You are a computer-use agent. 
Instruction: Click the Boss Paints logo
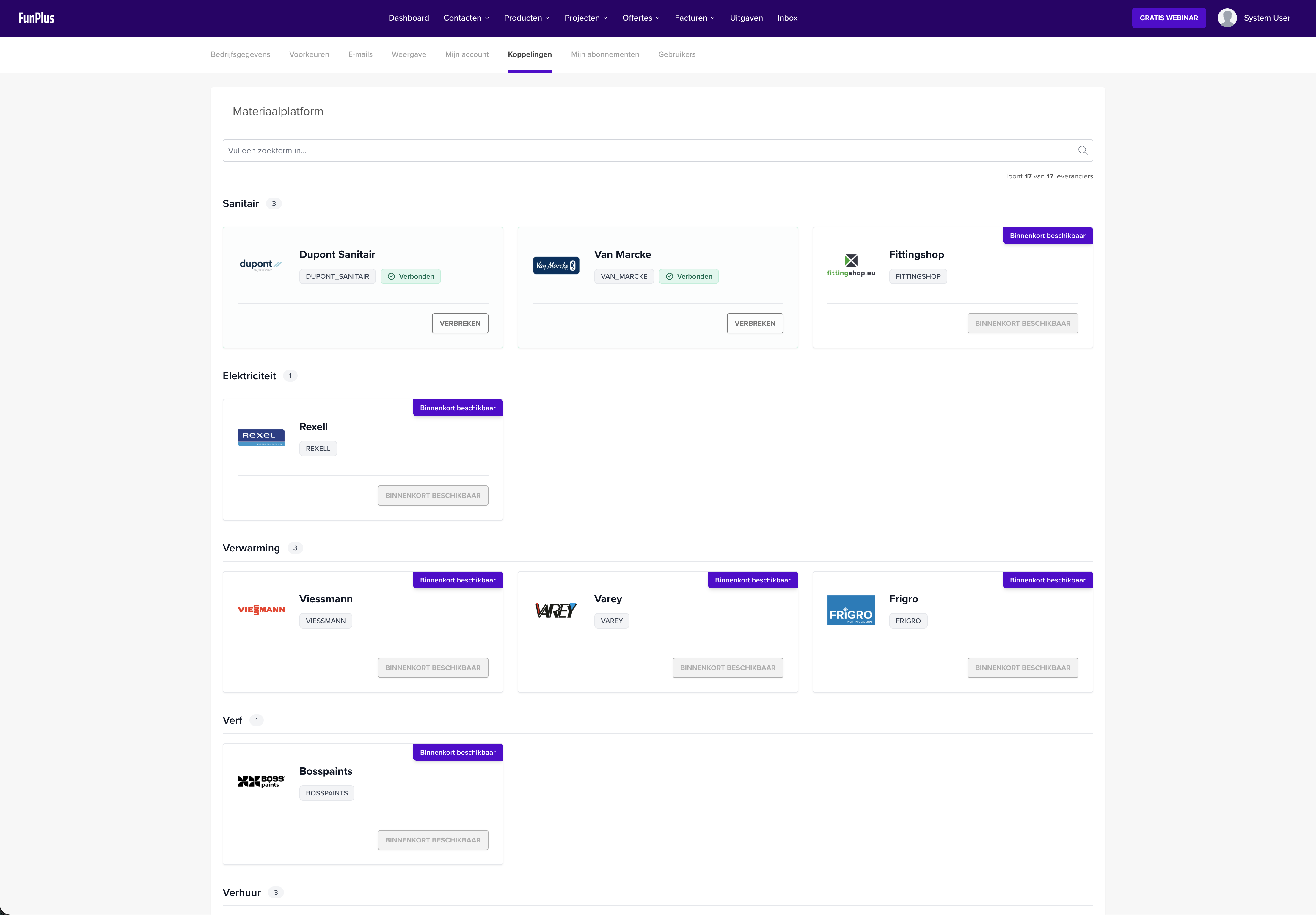coord(261,781)
